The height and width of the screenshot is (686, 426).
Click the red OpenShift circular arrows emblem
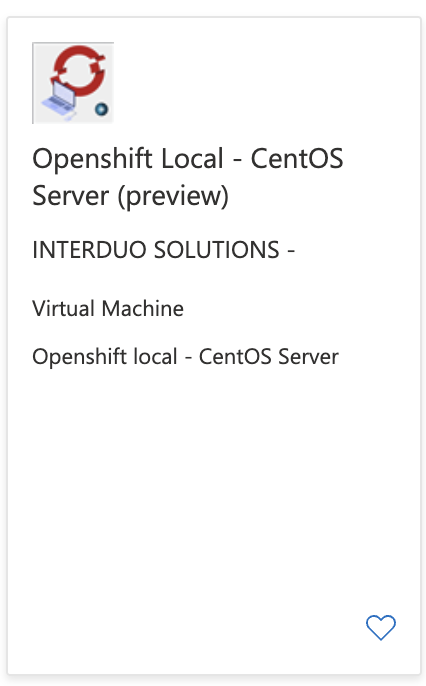click(79, 70)
